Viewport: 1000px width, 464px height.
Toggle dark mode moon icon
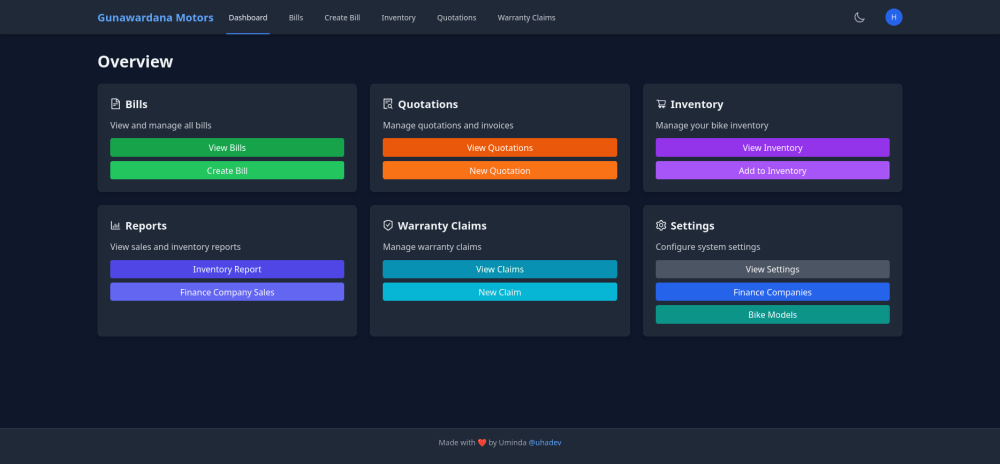859,17
